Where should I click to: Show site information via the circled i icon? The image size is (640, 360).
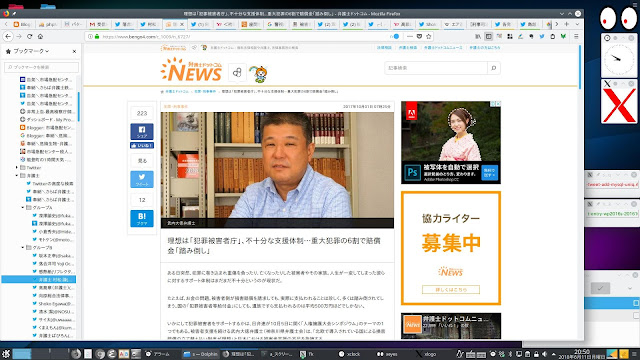pyautogui.click(x=91, y=36)
